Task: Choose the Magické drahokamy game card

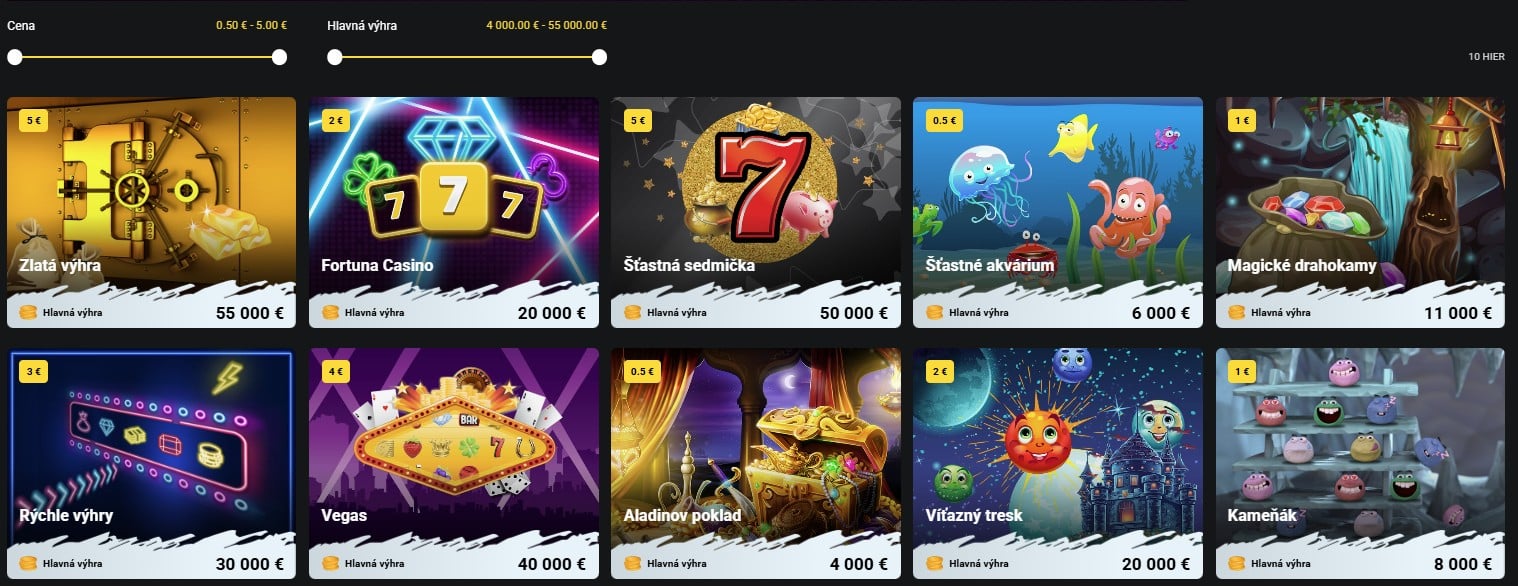Action: tap(1360, 212)
